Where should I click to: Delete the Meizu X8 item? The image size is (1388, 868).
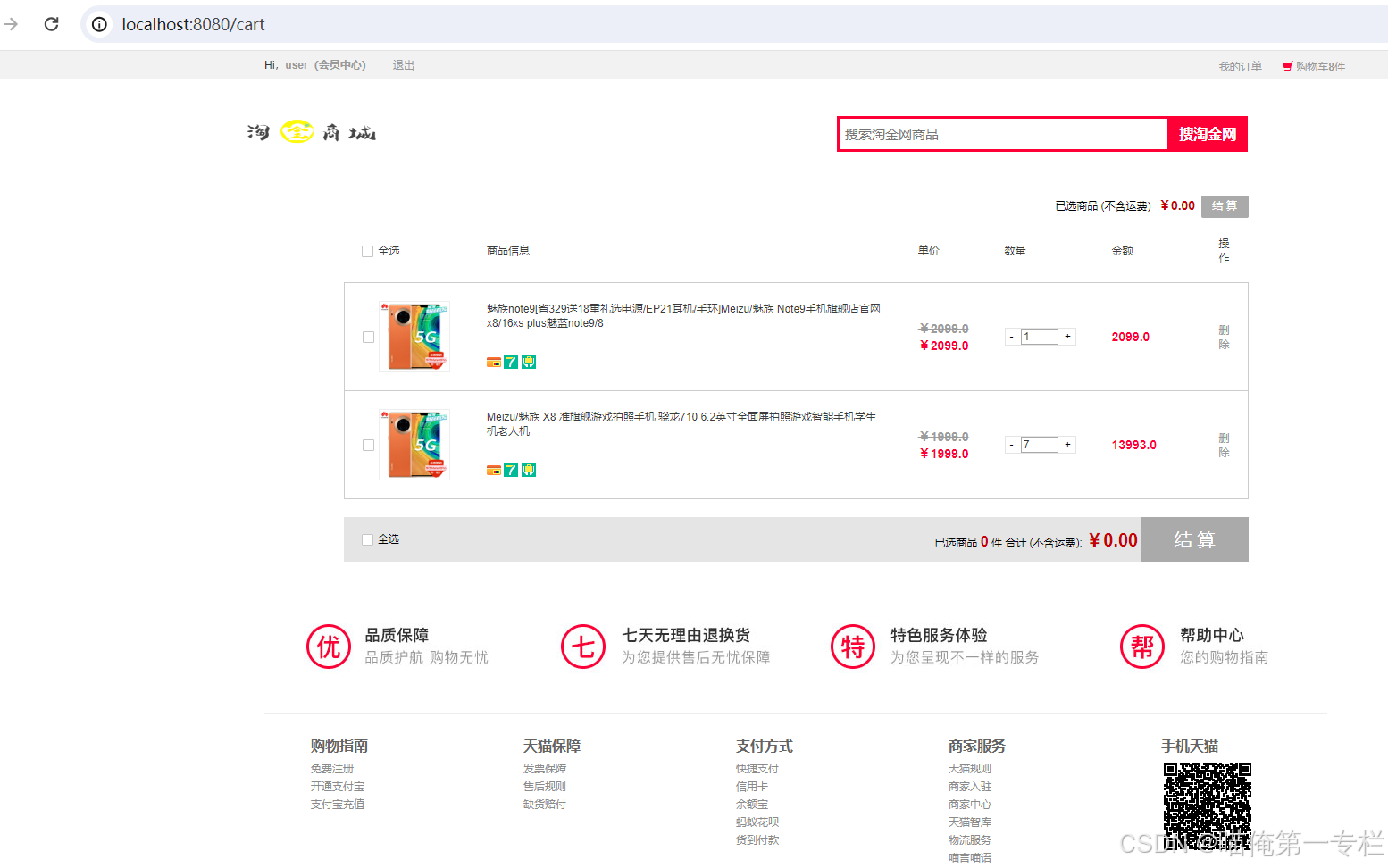pos(1224,445)
